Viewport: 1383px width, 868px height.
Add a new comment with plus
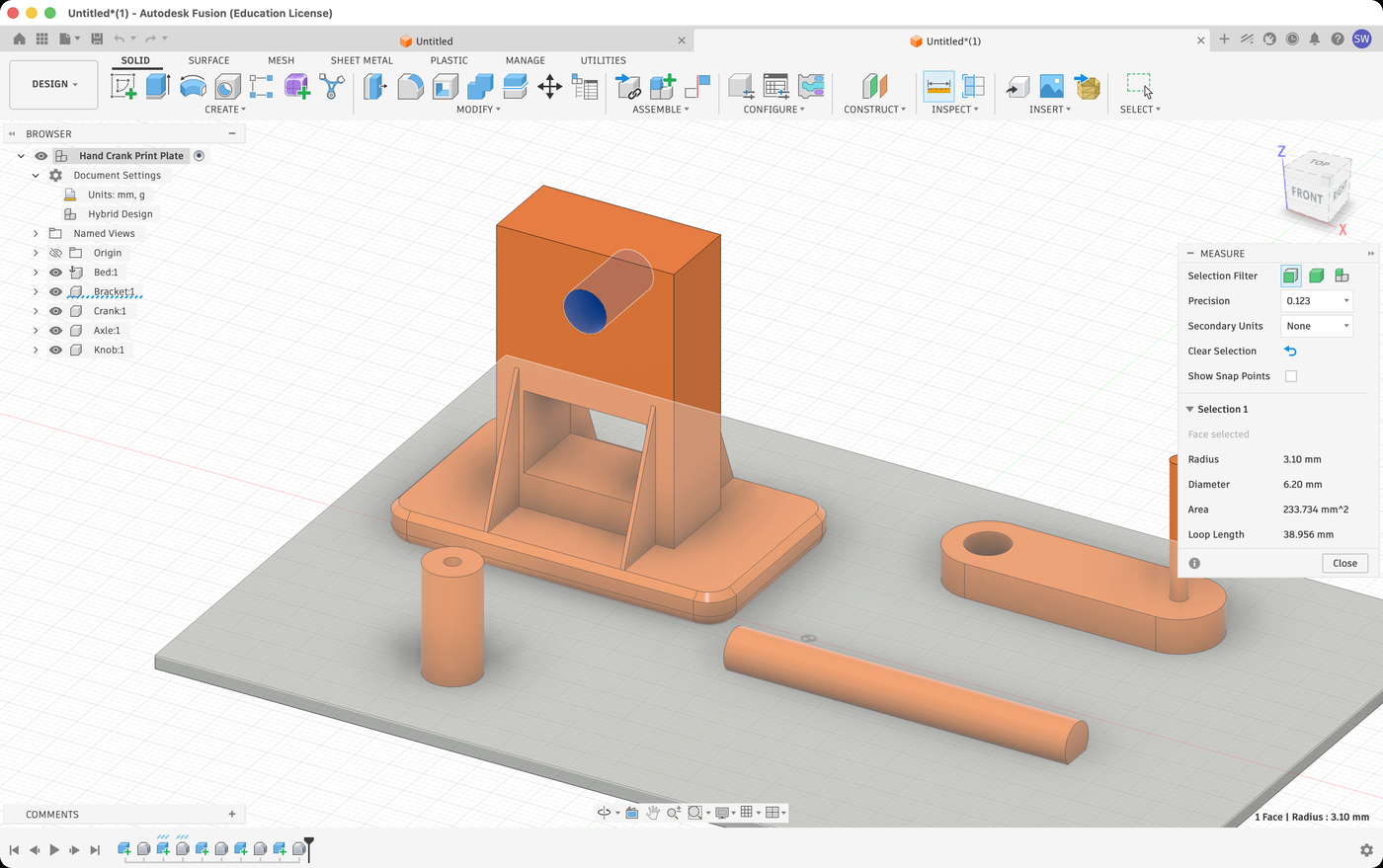232,815
